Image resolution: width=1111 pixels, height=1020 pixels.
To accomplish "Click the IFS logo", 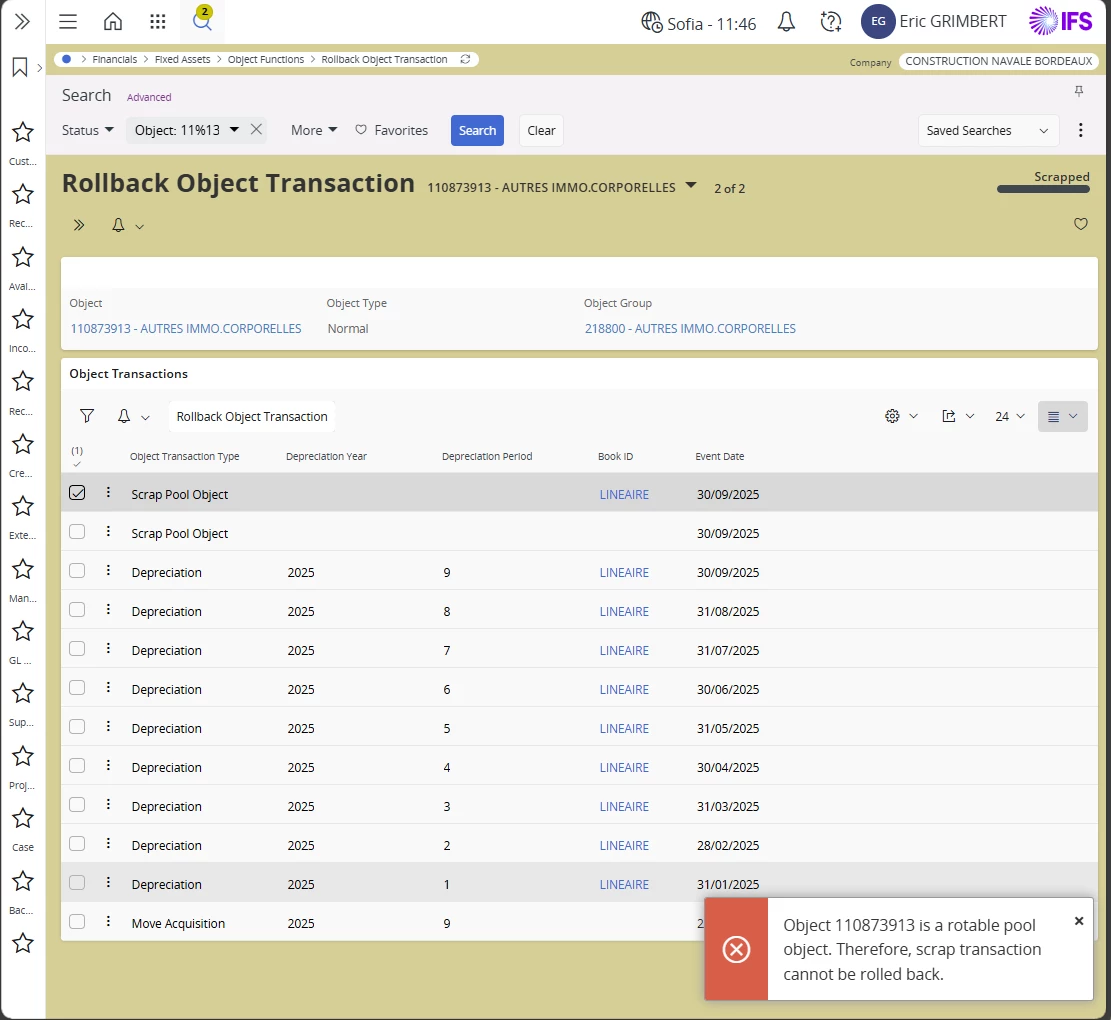I will (1061, 21).
